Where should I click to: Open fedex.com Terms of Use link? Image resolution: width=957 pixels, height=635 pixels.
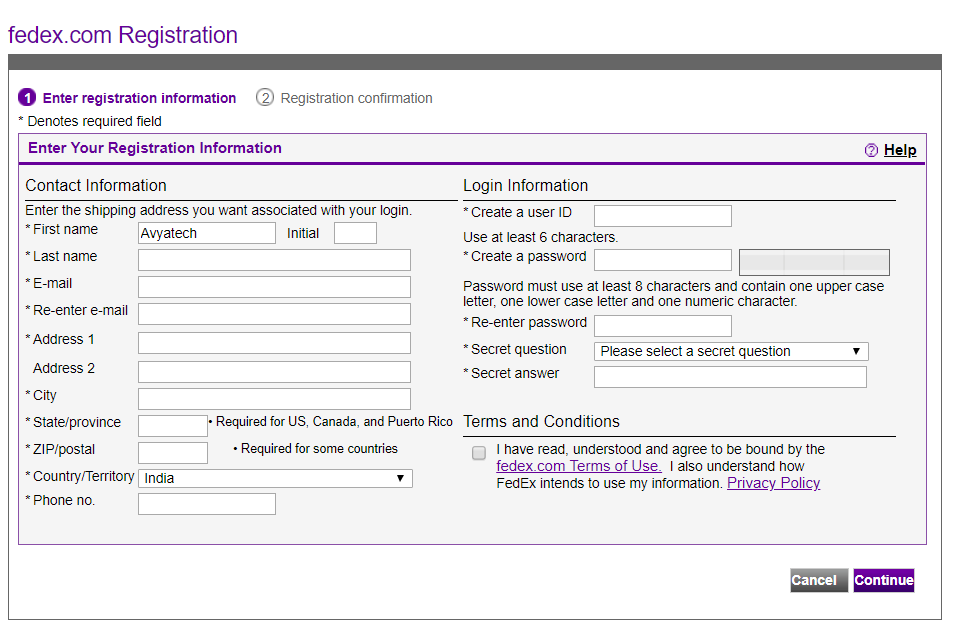[579, 466]
